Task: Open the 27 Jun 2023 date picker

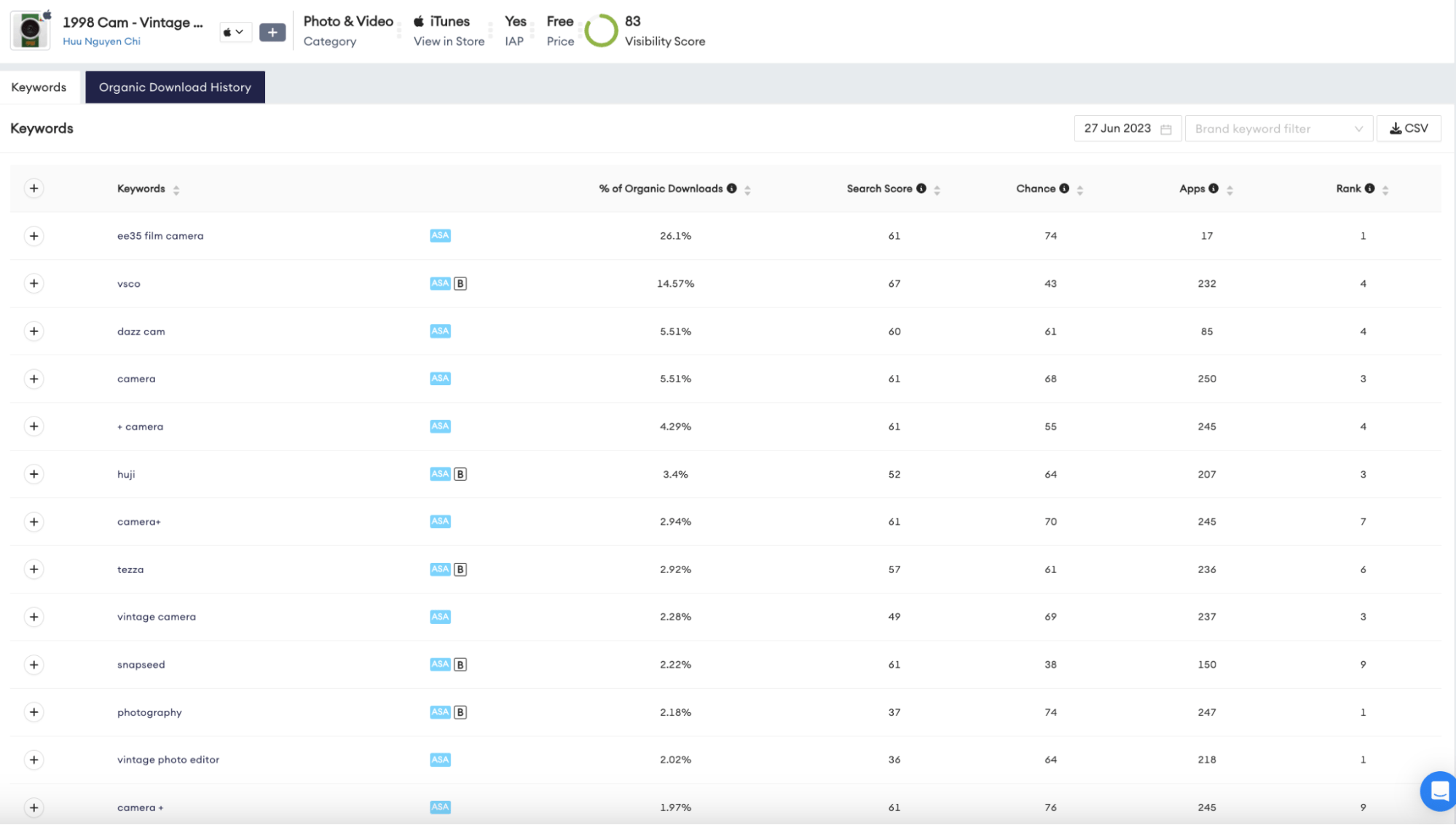Action: coord(1127,129)
